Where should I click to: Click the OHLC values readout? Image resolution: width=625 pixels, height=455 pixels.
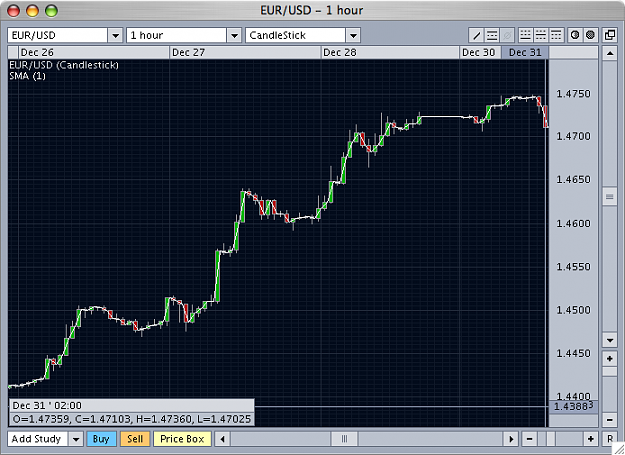tap(132, 419)
